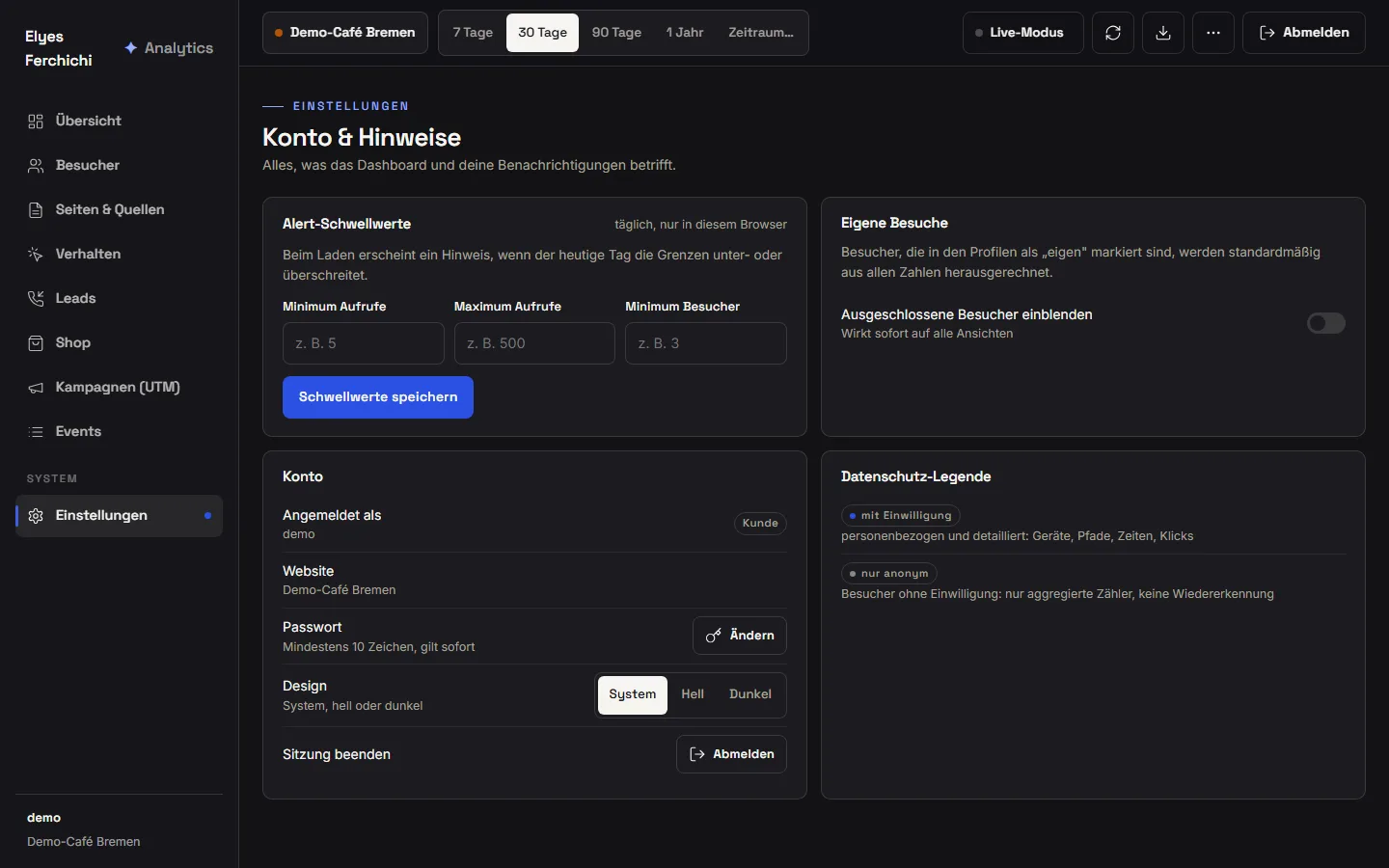Viewport: 1389px width, 868px height.
Task: Click the 'nur anonym' legend badge
Action: point(889,574)
